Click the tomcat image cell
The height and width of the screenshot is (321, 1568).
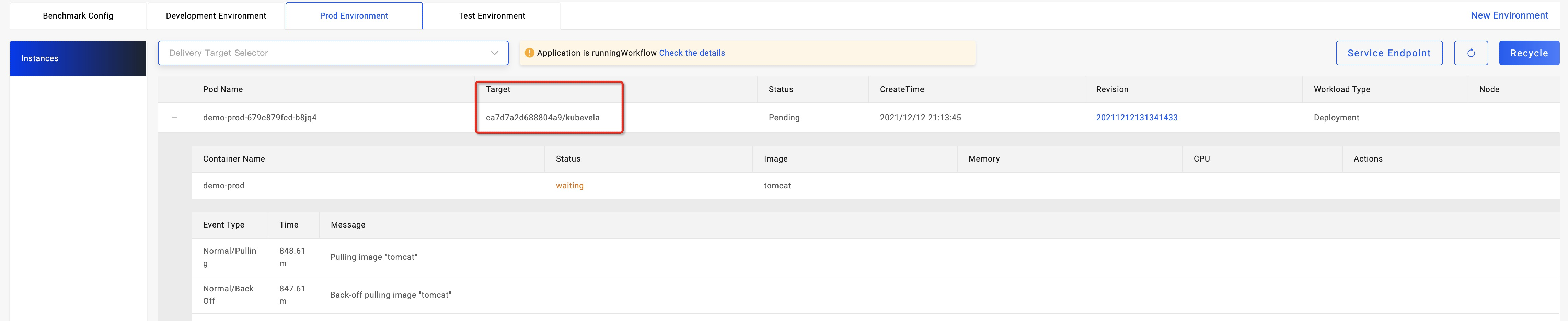click(777, 186)
